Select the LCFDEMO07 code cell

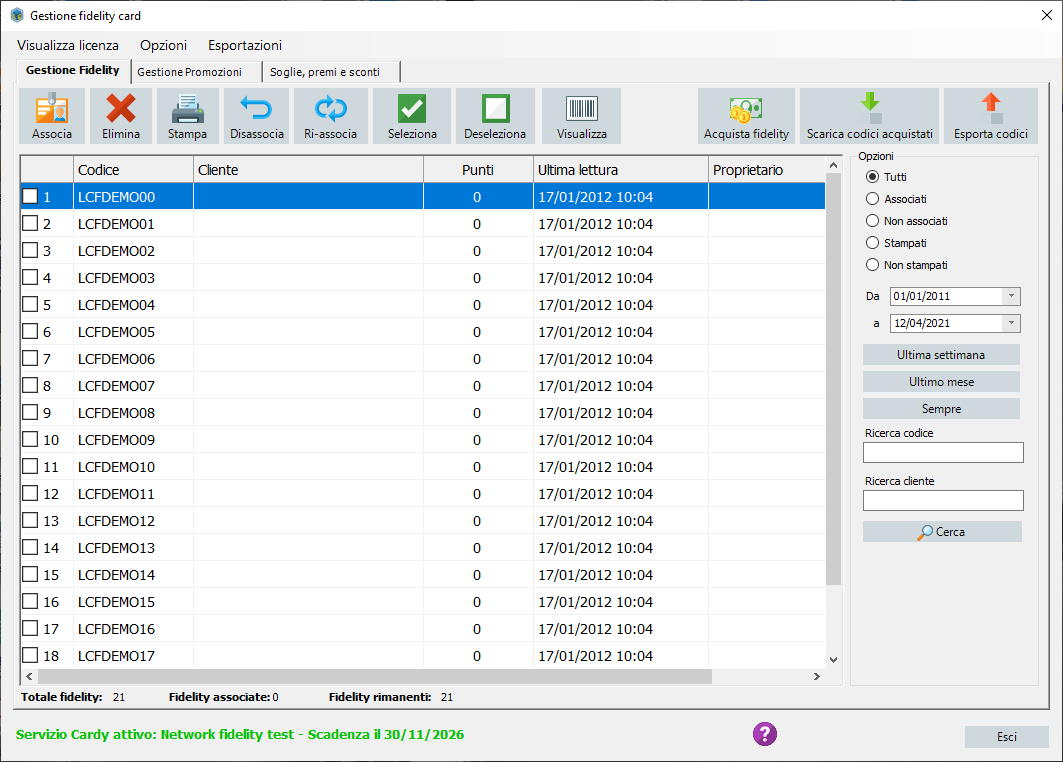click(133, 386)
